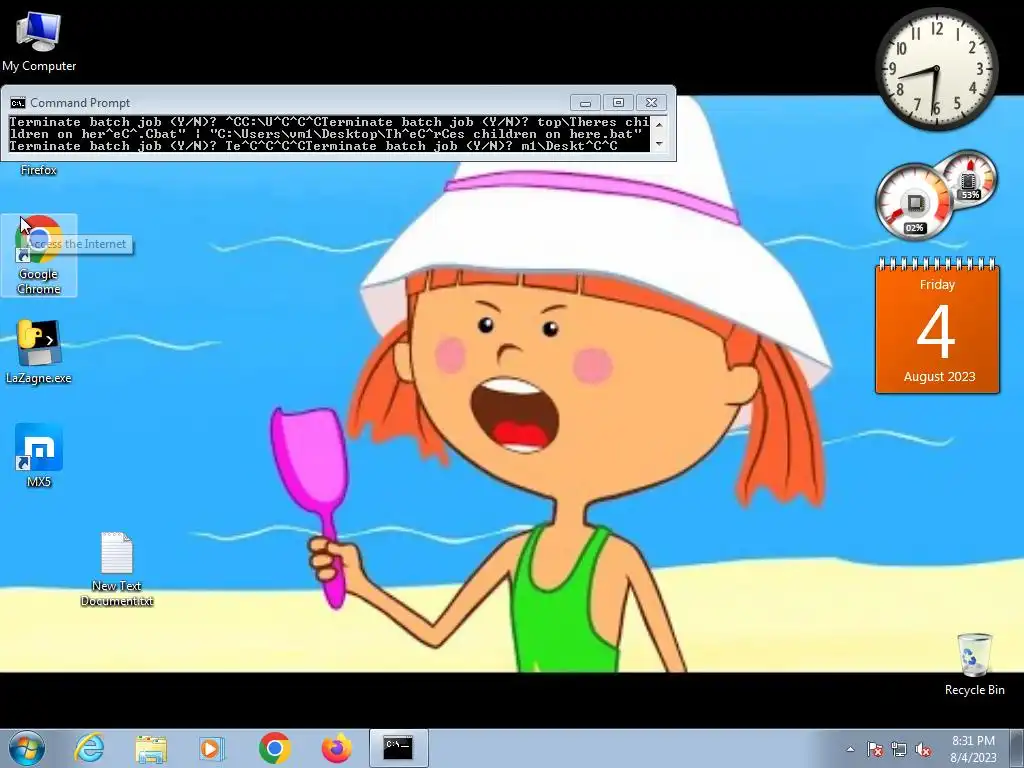This screenshot has width=1024, height=768.
Task: Click the Command Prompt title bar text
Action: pos(80,103)
